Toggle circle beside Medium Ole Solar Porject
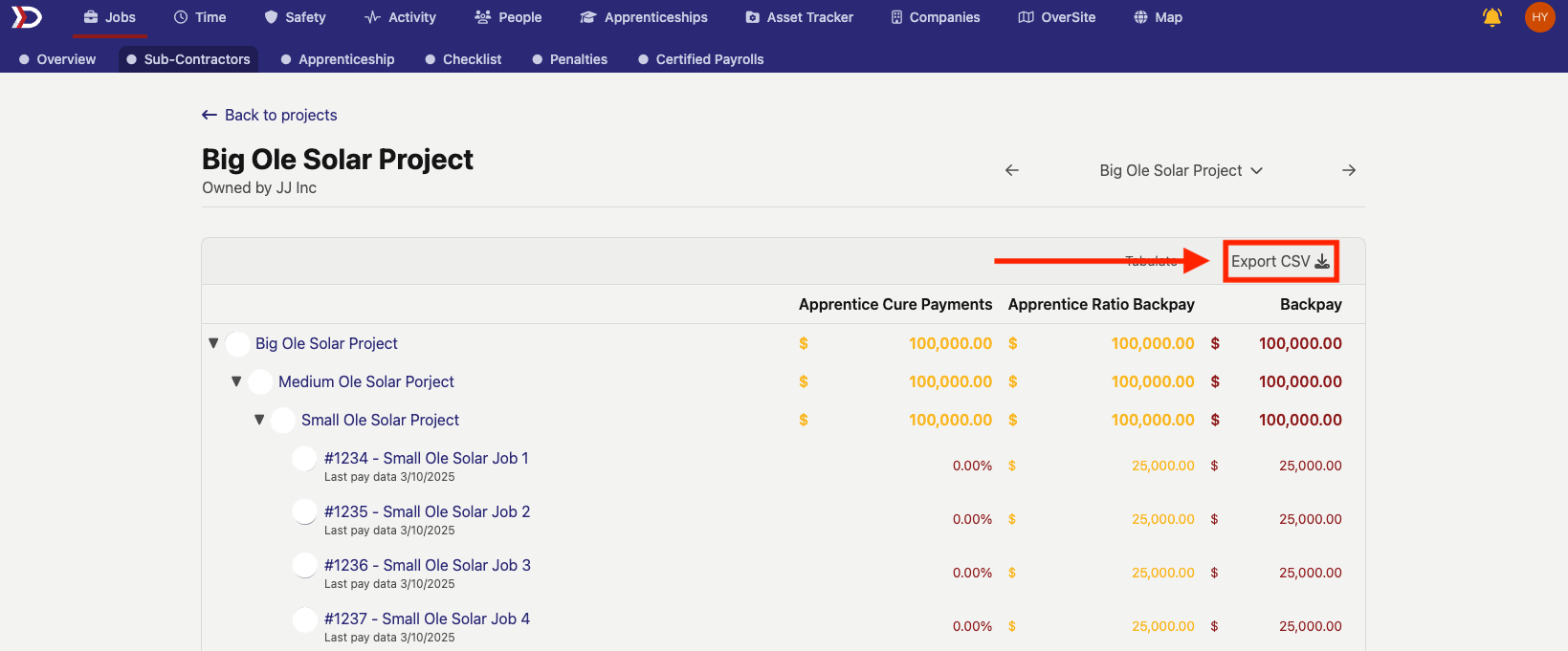Image resolution: width=1568 pixels, height=651 pixels. click(260, 382)
